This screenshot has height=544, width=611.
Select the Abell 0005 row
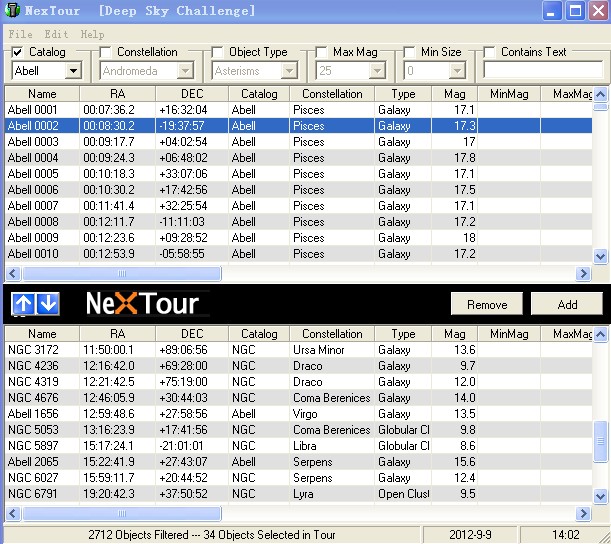coord(298,174)
